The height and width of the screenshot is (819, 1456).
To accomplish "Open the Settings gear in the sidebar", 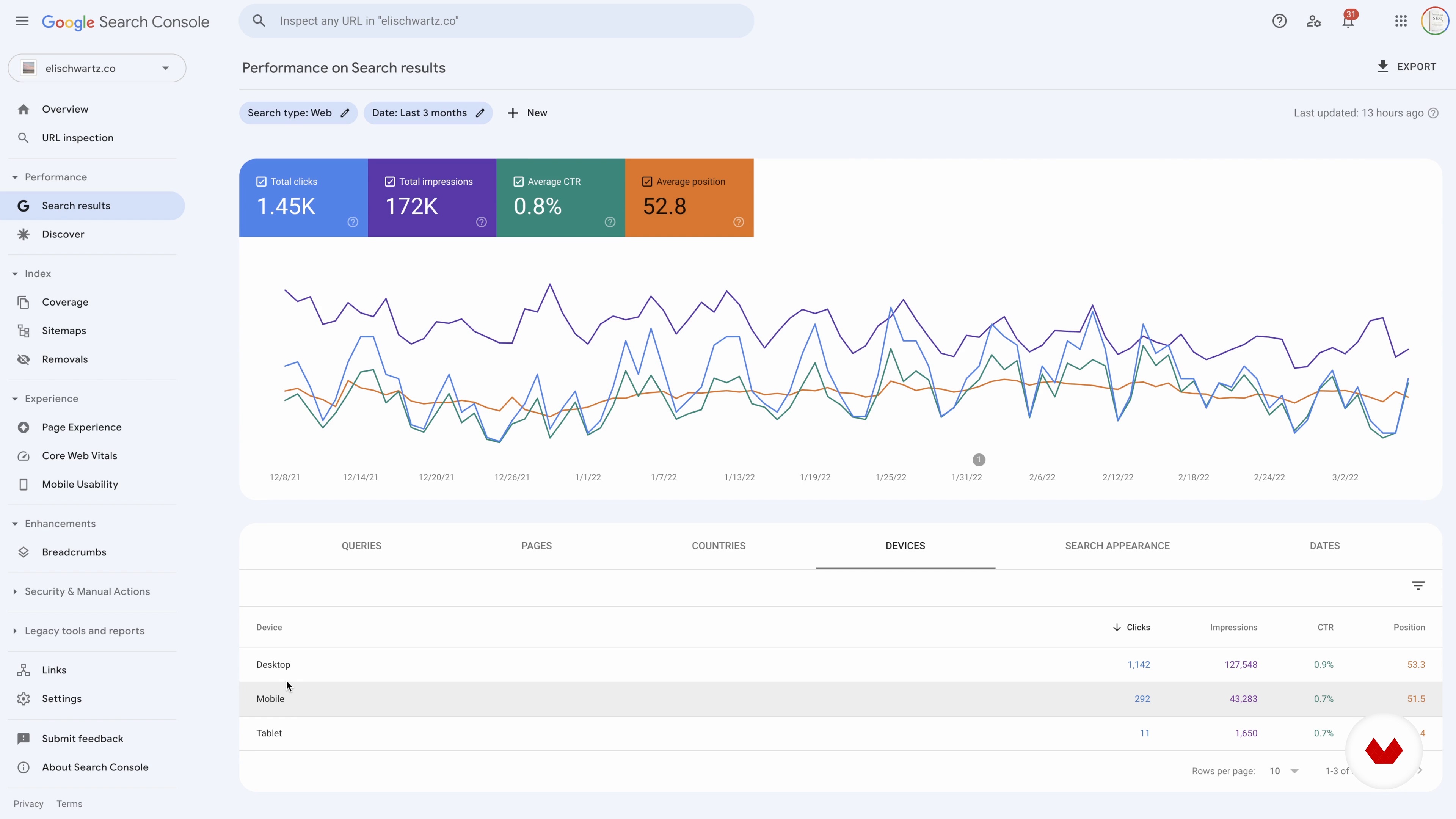I will pos(23,698).
